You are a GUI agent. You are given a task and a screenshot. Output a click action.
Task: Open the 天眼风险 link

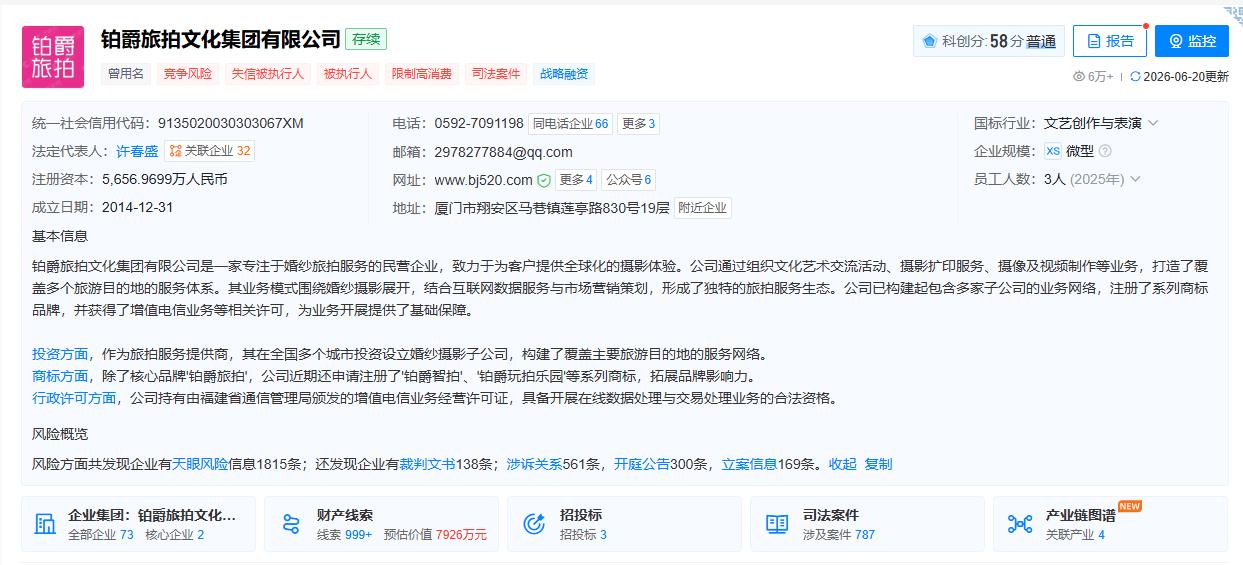(200, 464)
